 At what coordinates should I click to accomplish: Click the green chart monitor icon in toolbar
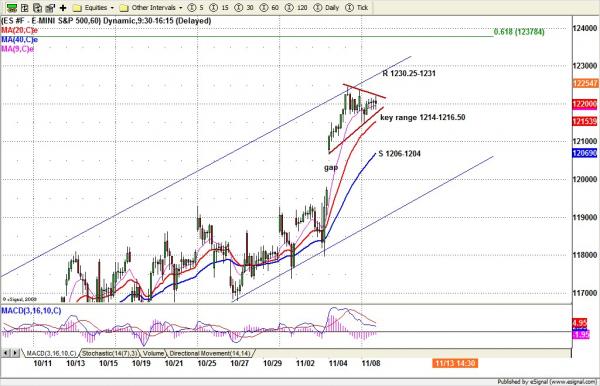(x=12, y=8)
